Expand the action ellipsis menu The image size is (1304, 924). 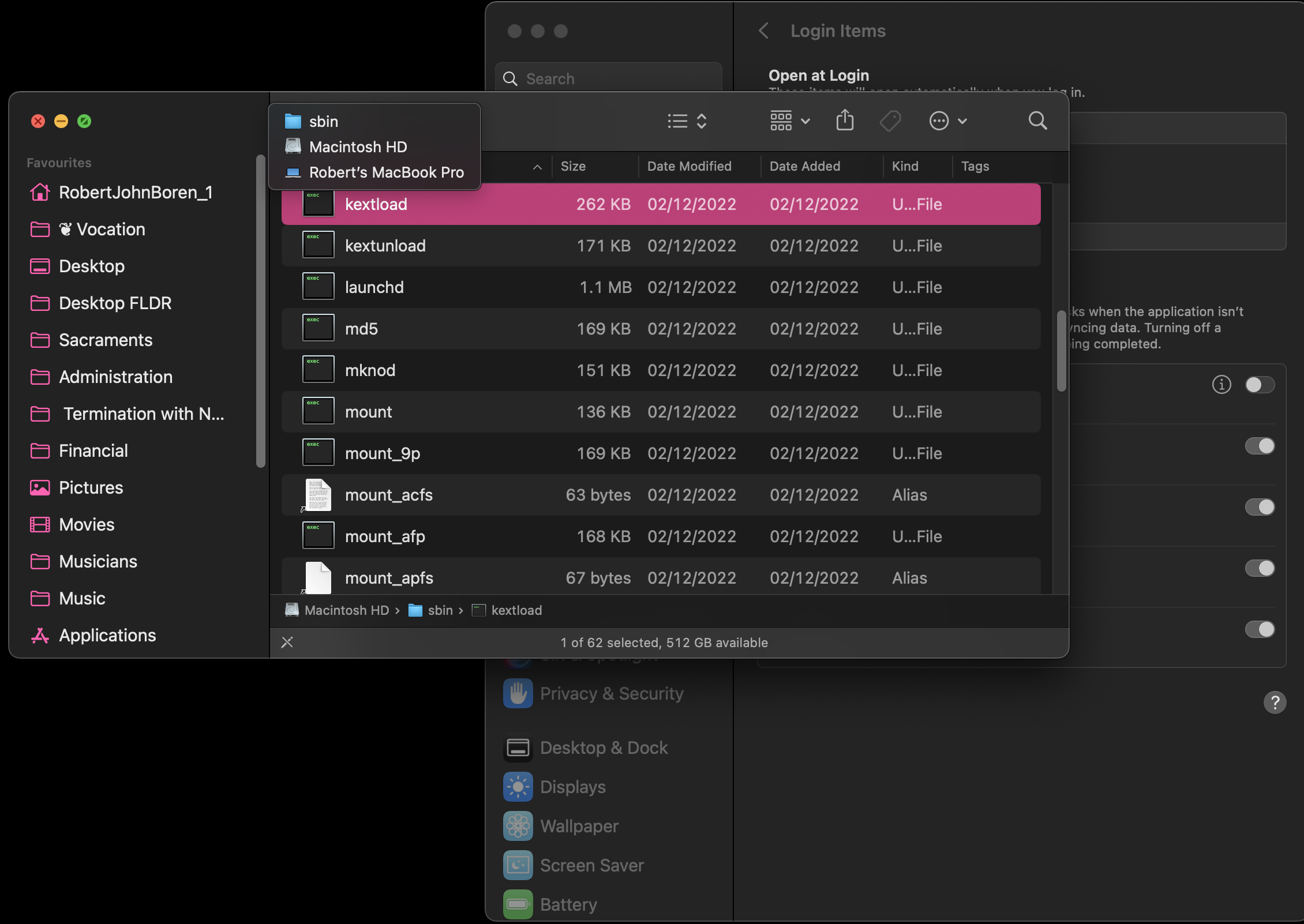point(947,121)
